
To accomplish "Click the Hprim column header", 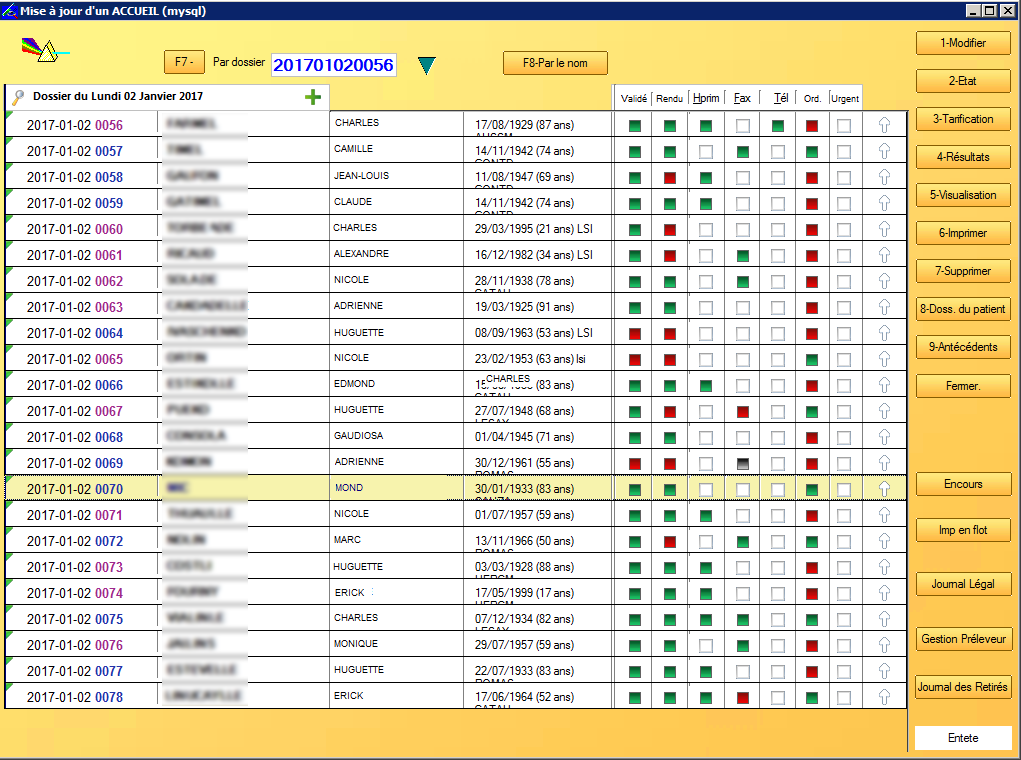I will click(705, 98).
